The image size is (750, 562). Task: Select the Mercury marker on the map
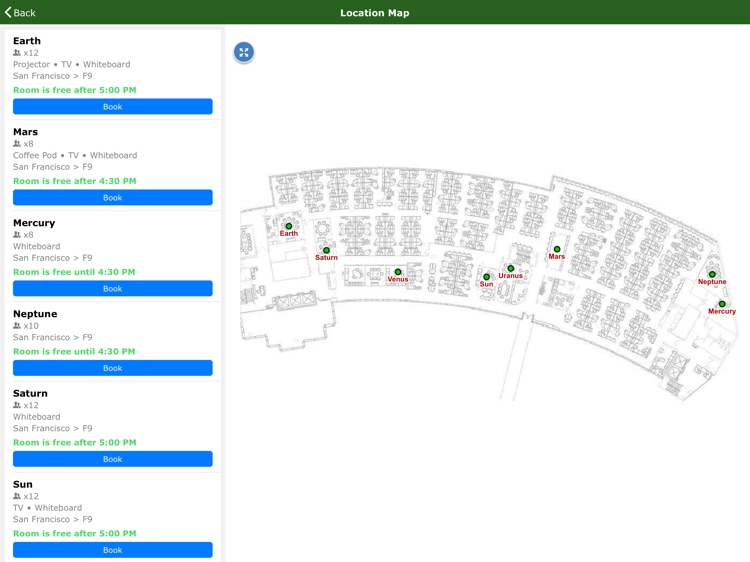722,304
